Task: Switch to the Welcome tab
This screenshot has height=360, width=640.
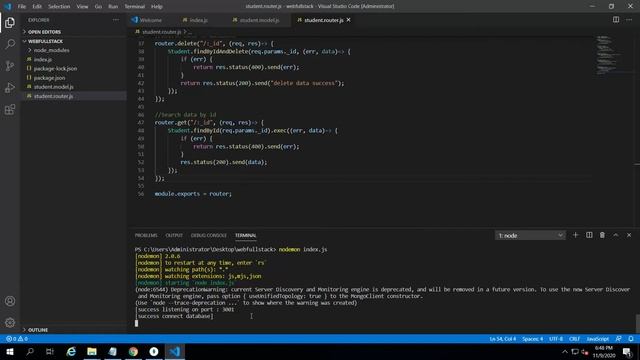Action: 151,20
